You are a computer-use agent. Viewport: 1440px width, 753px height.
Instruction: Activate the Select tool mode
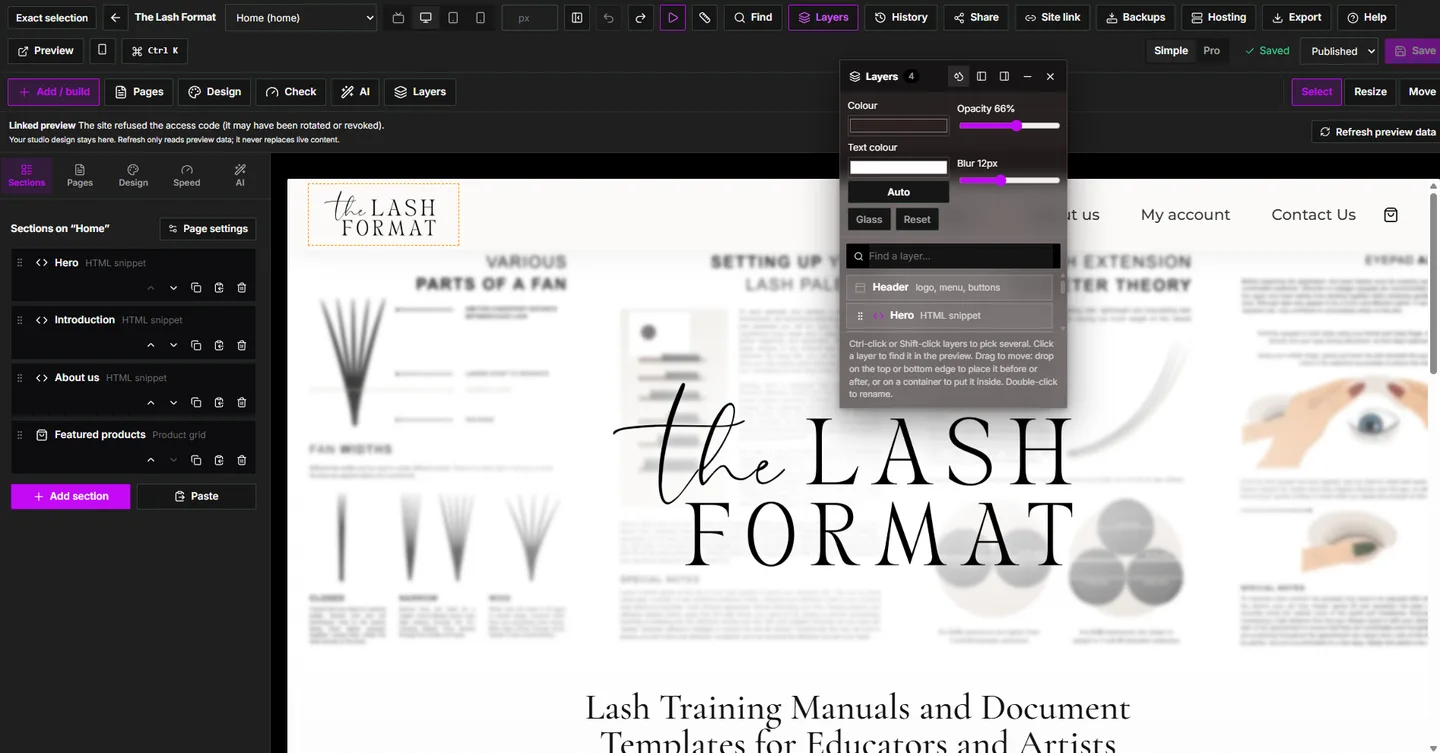pyautogui.click(x=1317, y=91)
